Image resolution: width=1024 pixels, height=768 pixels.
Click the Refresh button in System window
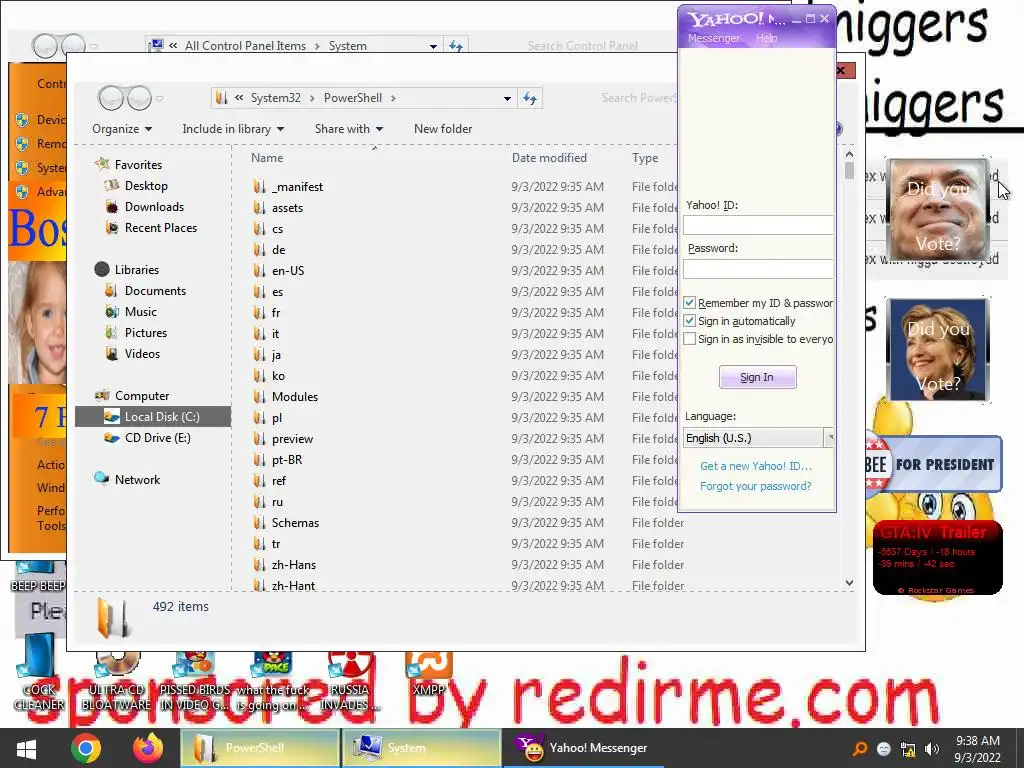[456, 46]
